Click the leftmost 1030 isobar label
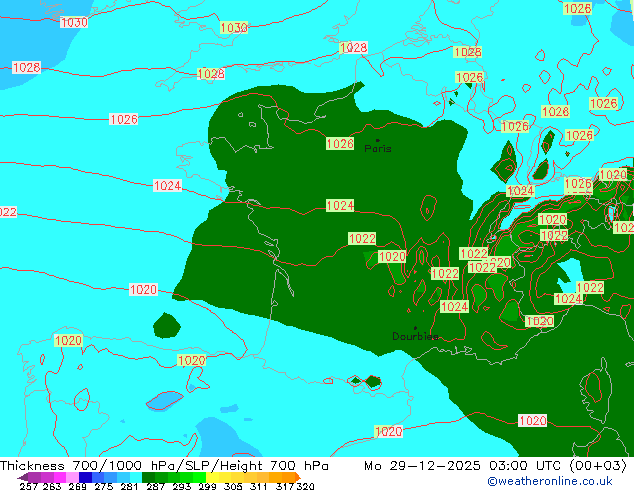Screen dimensions: 634x490 (x=74, y=22)
